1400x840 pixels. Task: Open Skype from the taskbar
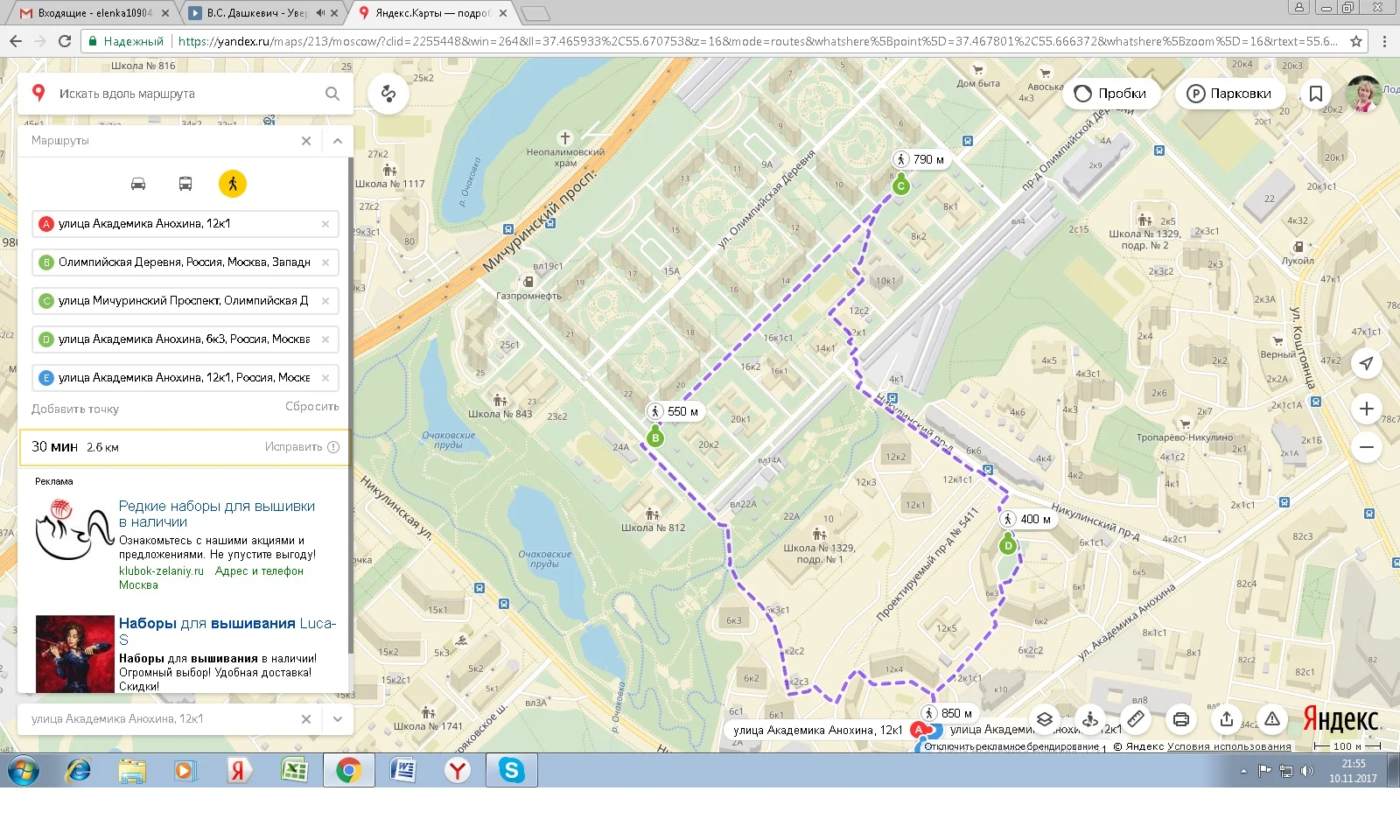tap(511, 770)
